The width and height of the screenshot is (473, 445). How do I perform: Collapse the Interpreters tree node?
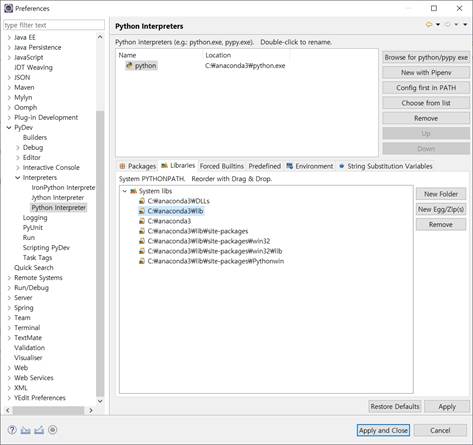[18, 177]
